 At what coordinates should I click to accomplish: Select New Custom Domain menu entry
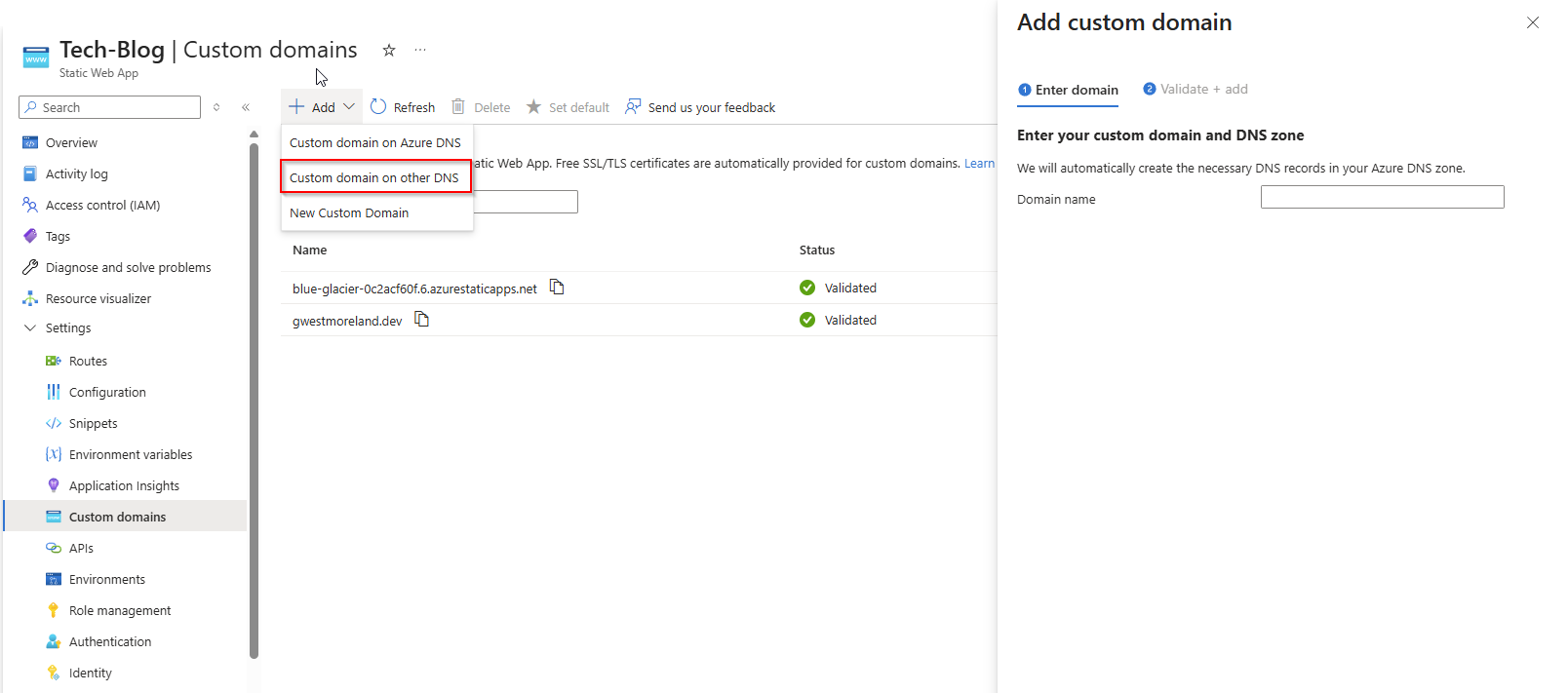pos(376,212)
